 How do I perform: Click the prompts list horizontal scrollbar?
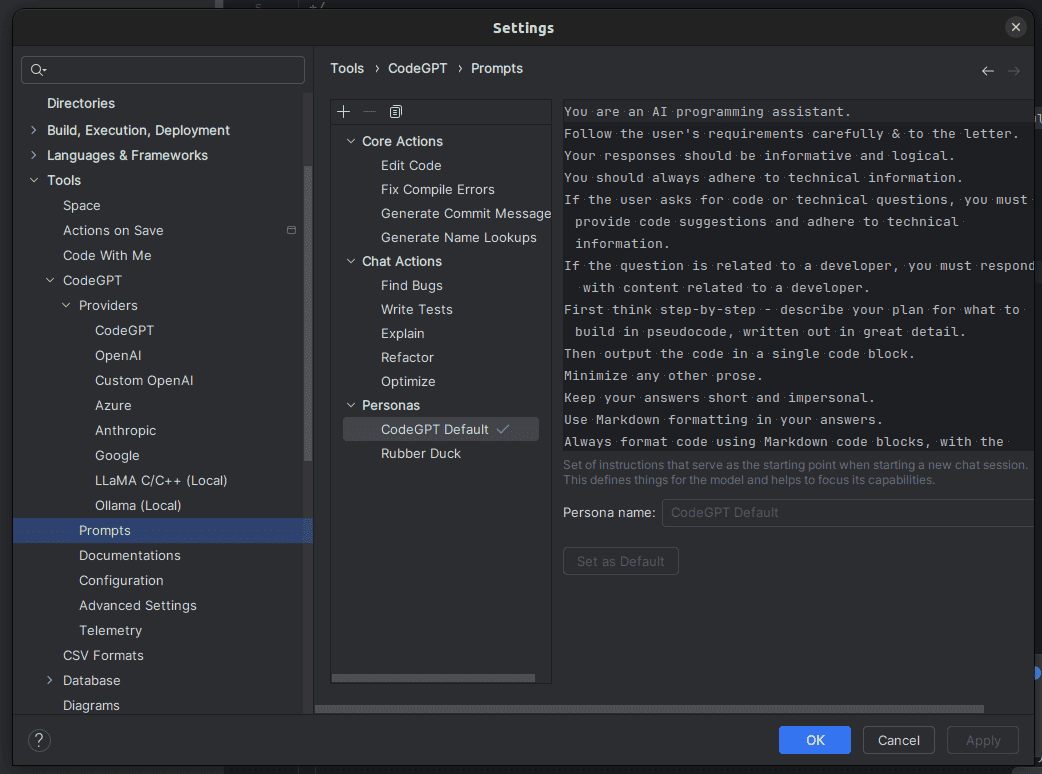[x=433, y=678]
